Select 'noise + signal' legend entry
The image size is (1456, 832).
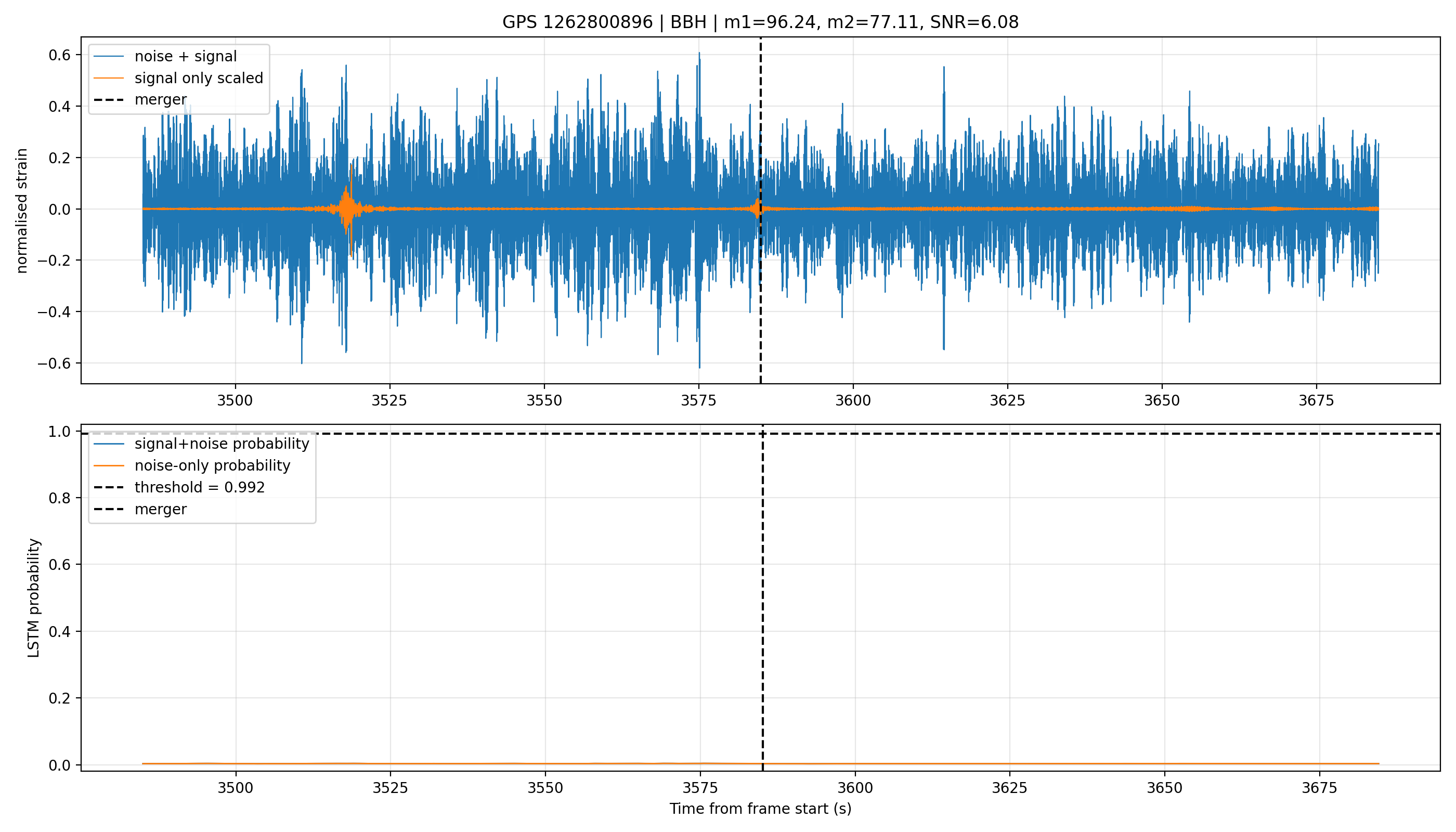coord(185,56)
